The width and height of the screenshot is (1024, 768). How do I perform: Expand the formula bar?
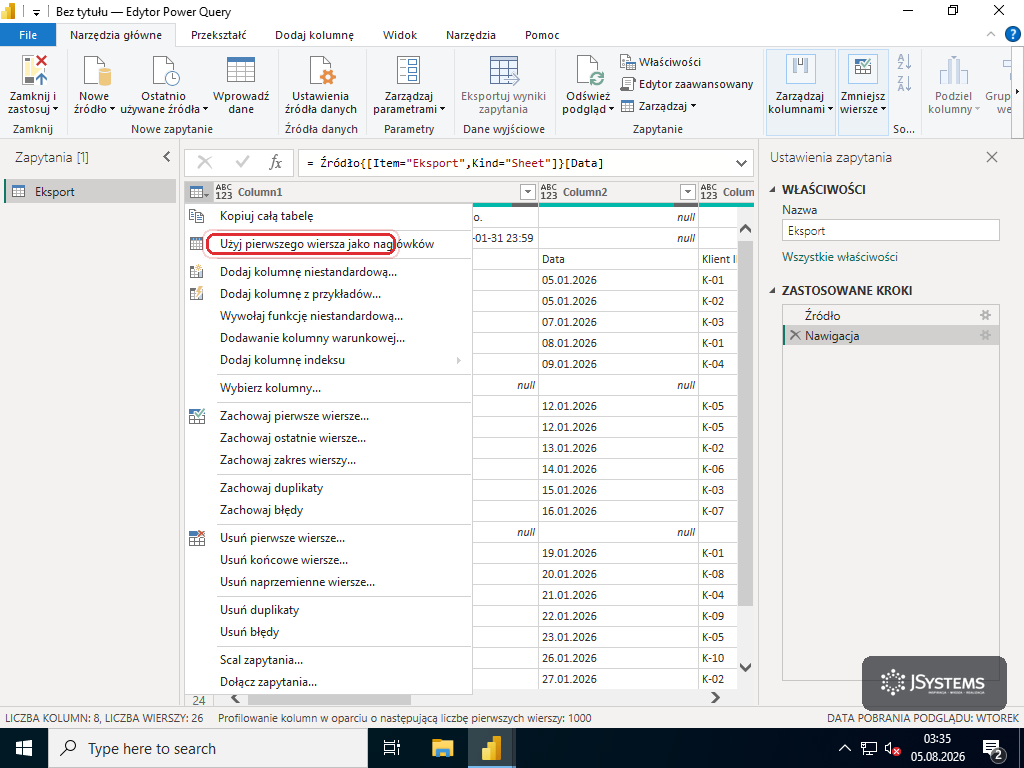741,163
